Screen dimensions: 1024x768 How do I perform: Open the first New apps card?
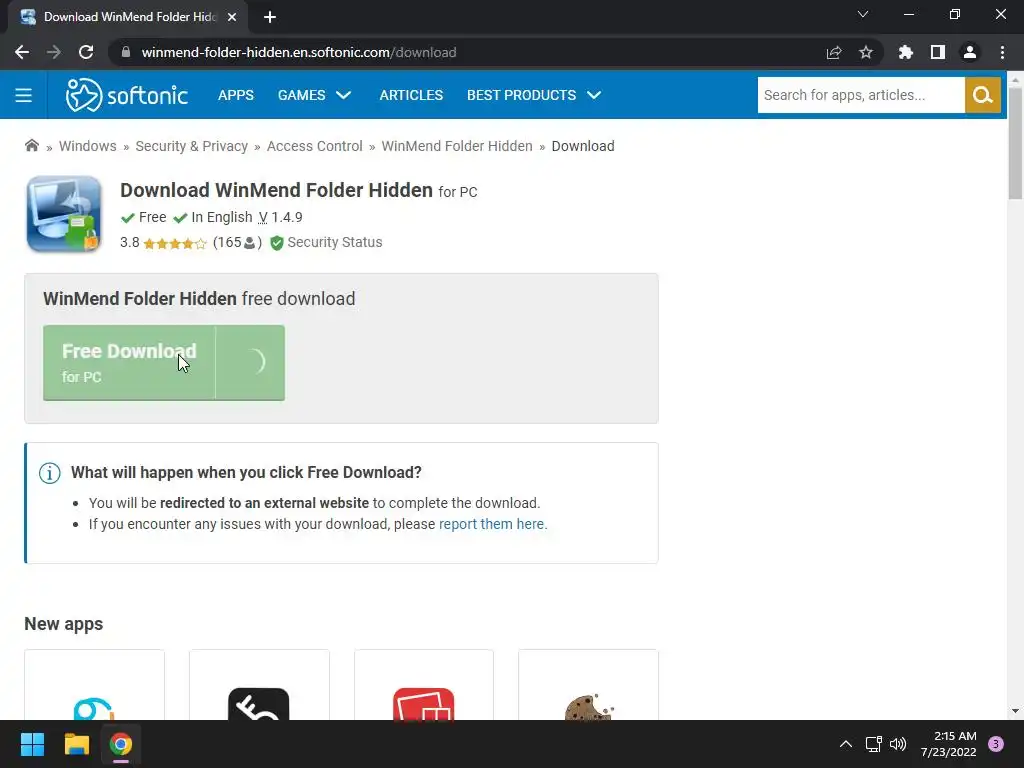95,685
